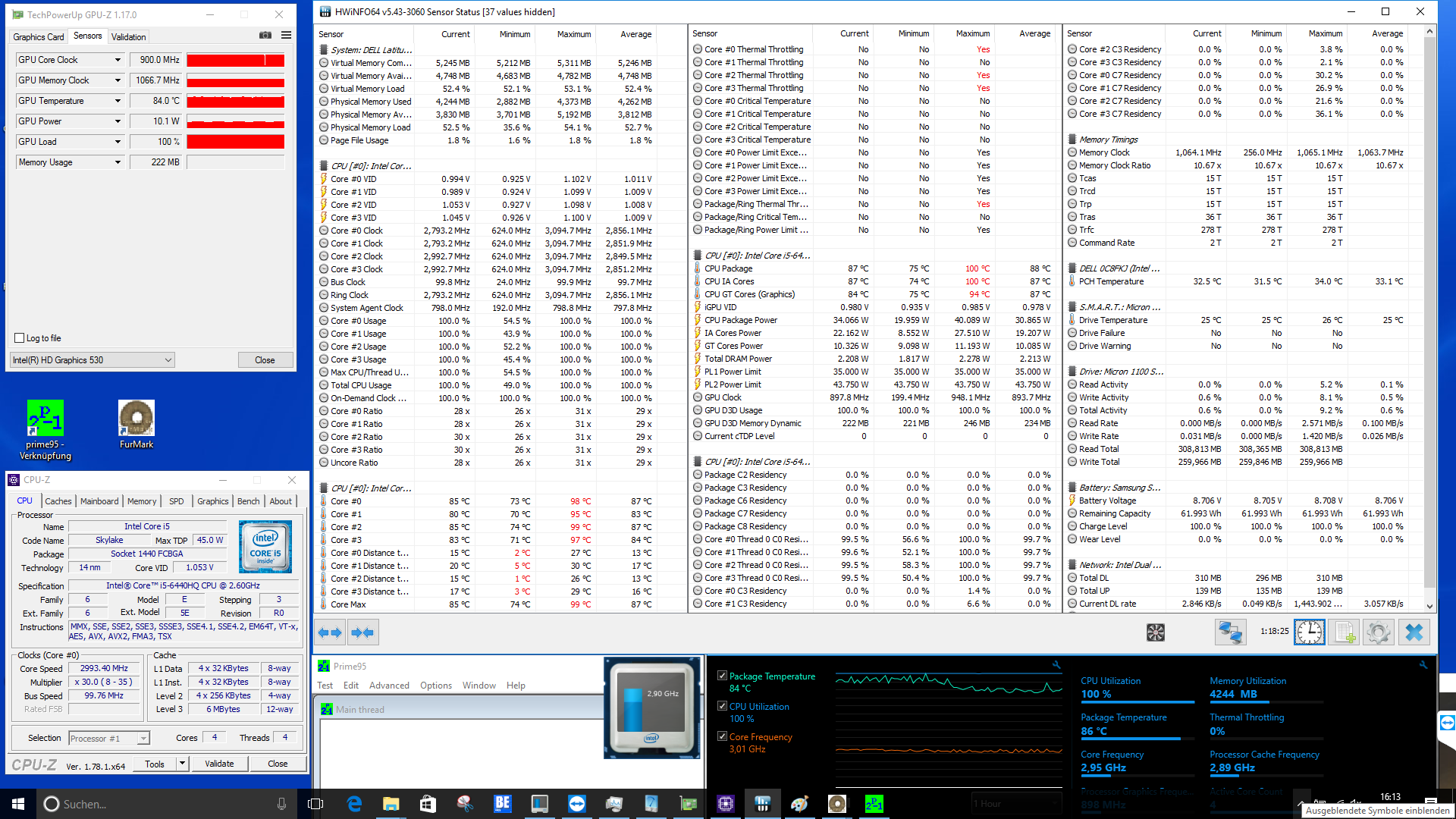Click the GPU-Z Close button
Viewport: 1456px width, 819px height.
[265, 360]
